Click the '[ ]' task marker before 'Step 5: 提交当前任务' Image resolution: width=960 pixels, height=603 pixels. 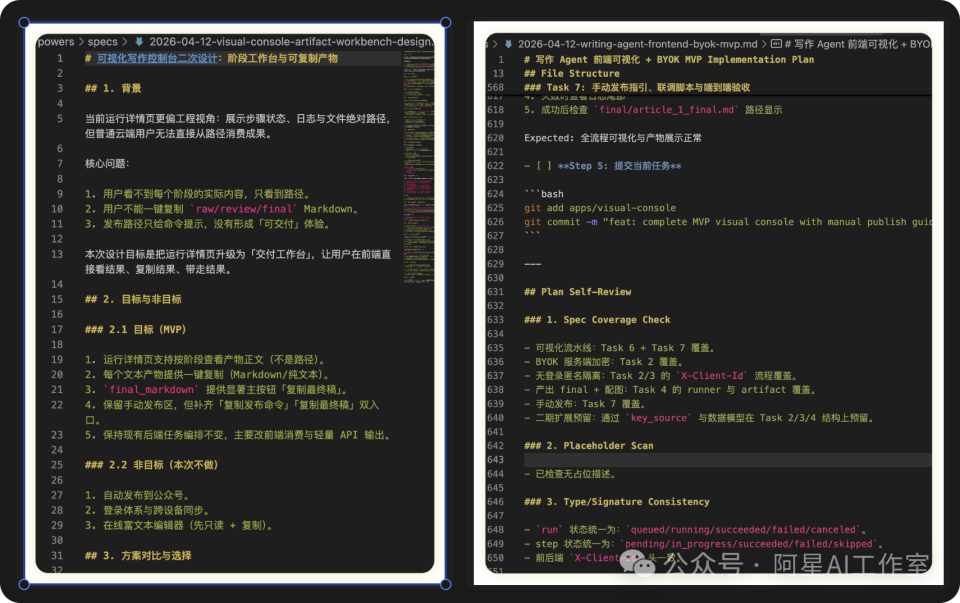(x=544, y=166)
